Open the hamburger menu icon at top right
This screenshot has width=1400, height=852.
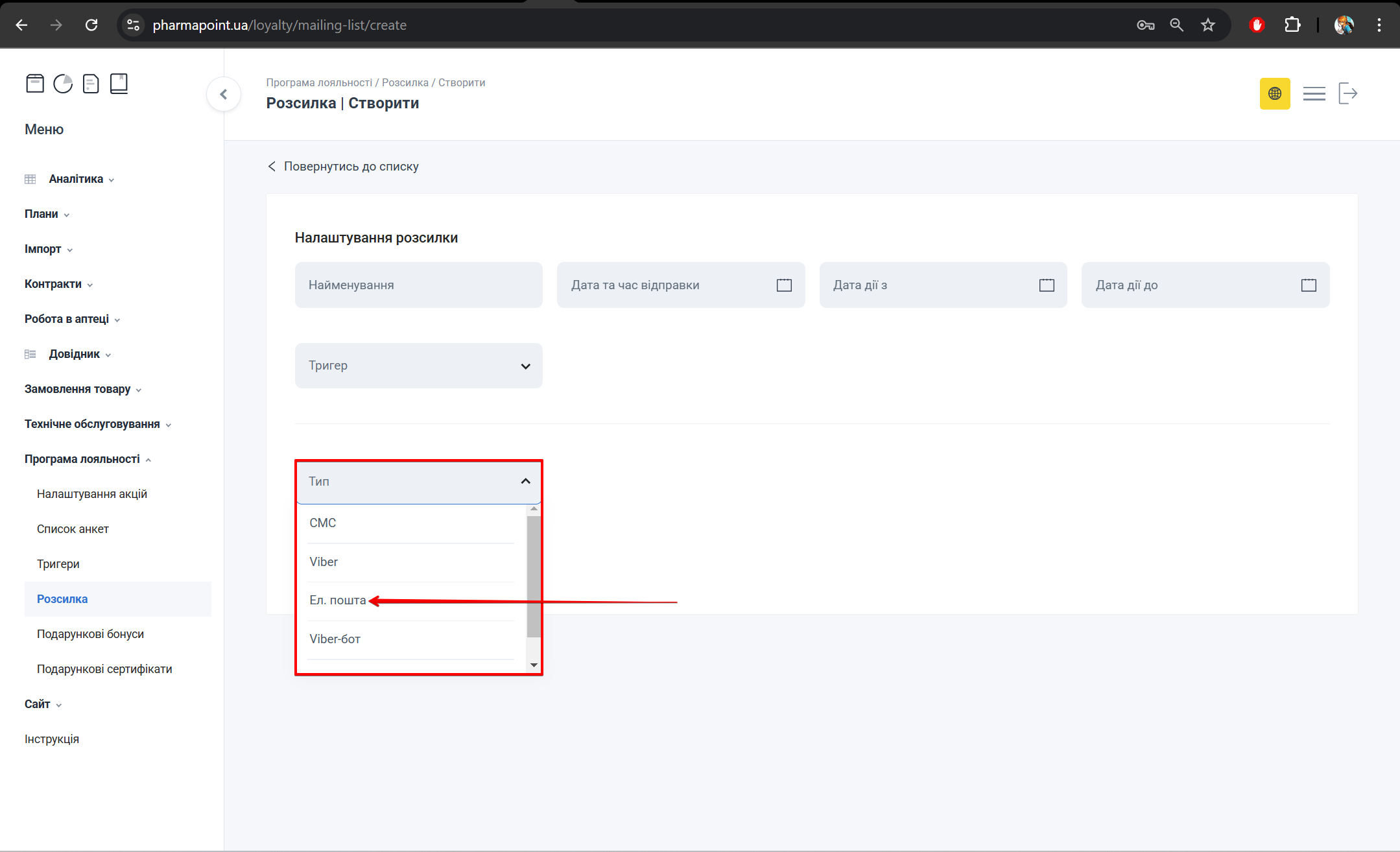pos(1314,94)
